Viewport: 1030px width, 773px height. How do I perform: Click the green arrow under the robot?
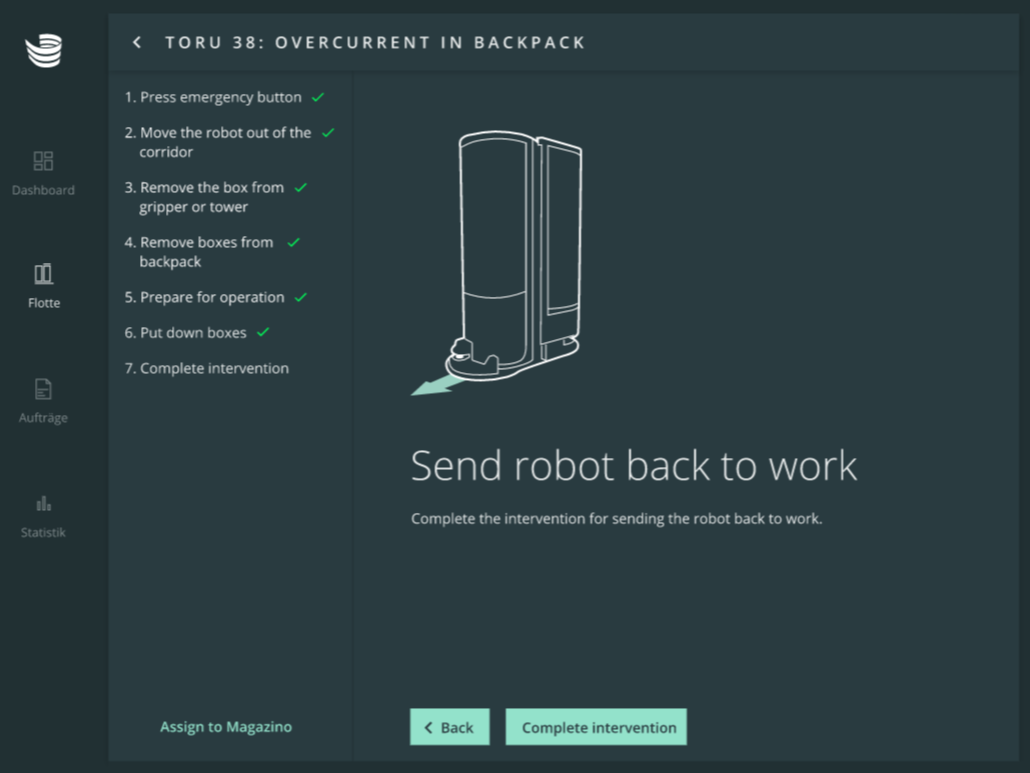(x=431, y=387)
